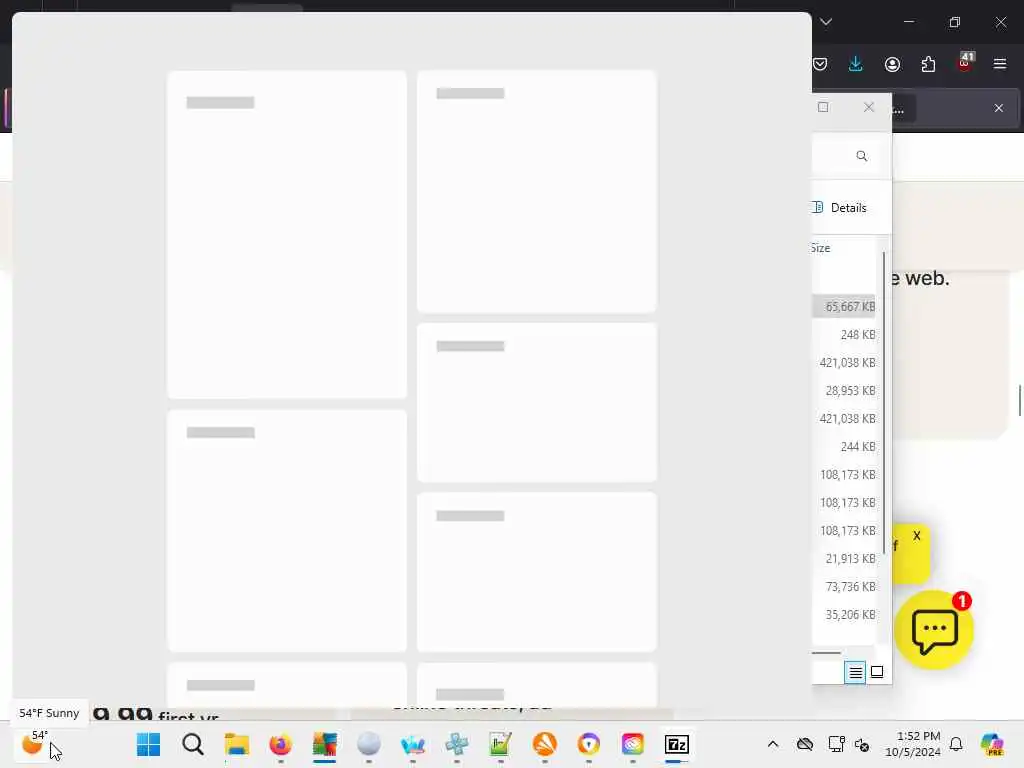Switch File Explorer to large thumbnails view
Viewport: 1024px width, 768px height.
(x=877, y=672)
